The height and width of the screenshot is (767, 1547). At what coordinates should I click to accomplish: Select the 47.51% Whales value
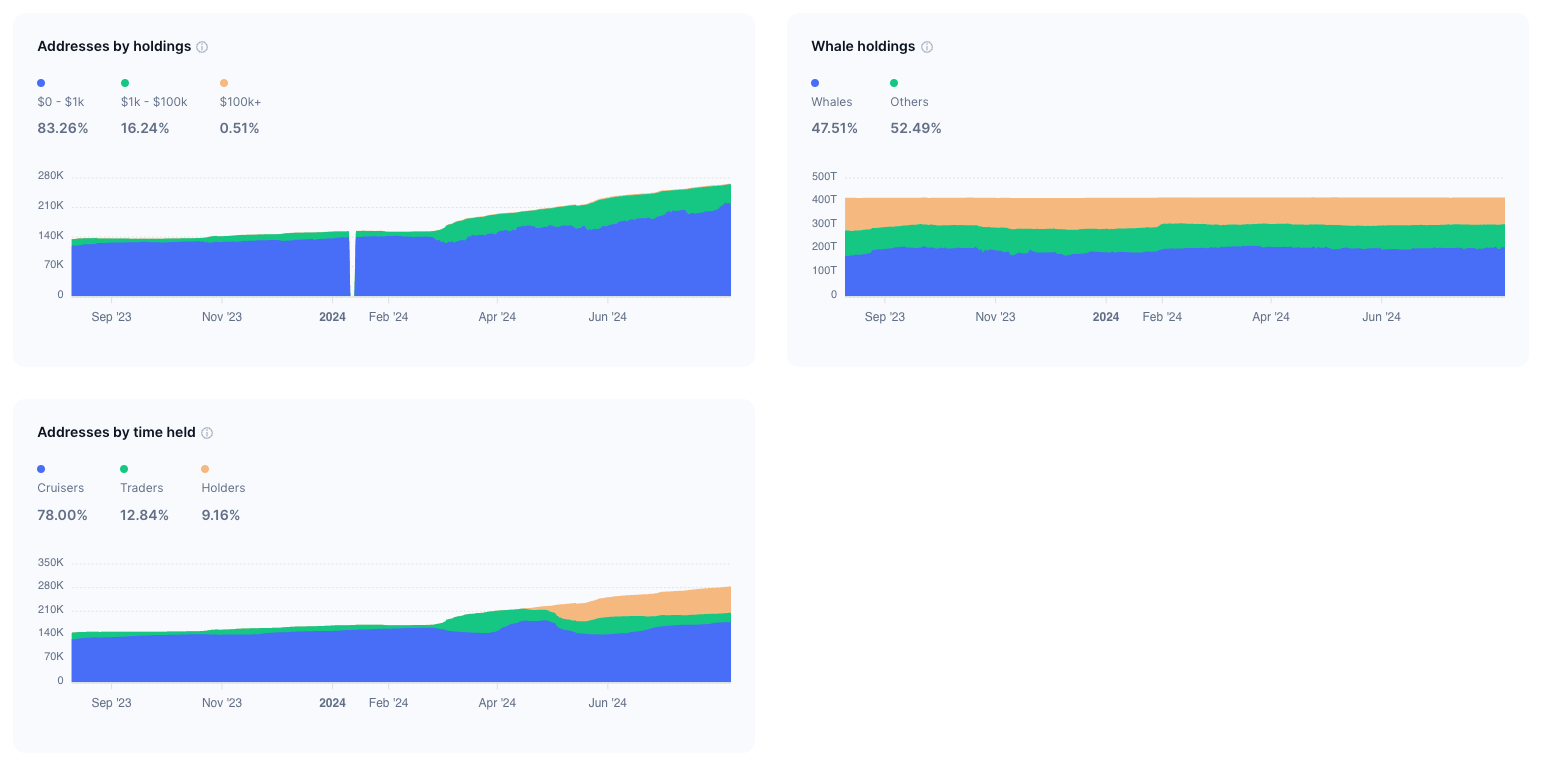point(836,128)
